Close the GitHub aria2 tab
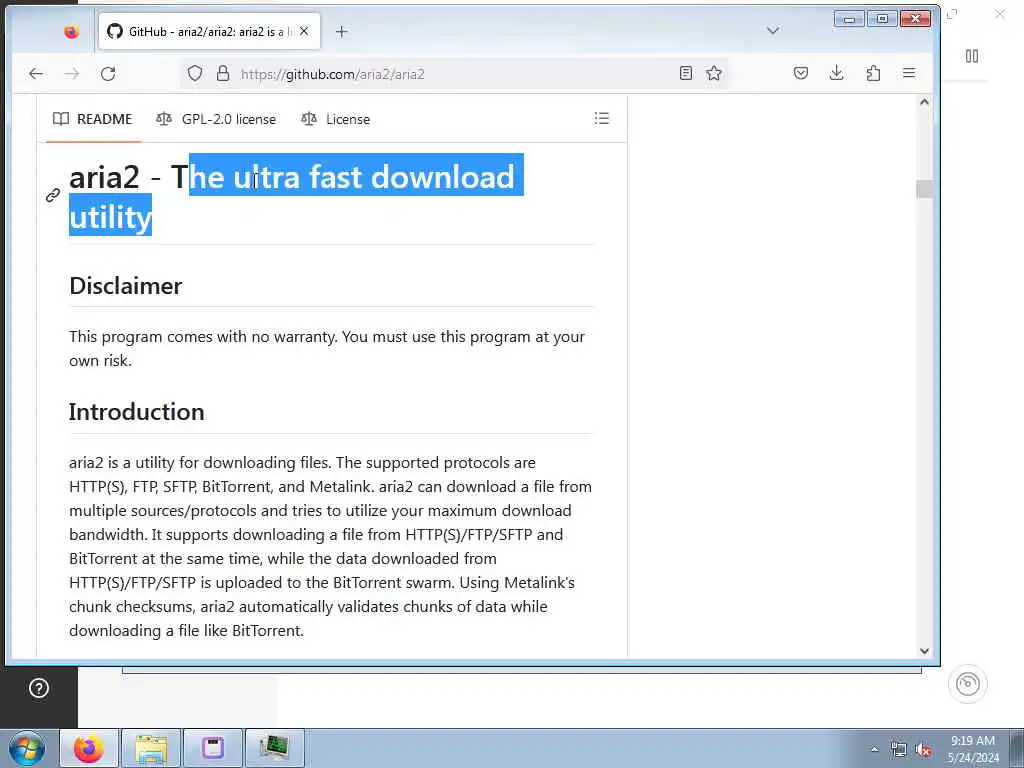Screen dimensions: 1024x768 tap(304, 31)
